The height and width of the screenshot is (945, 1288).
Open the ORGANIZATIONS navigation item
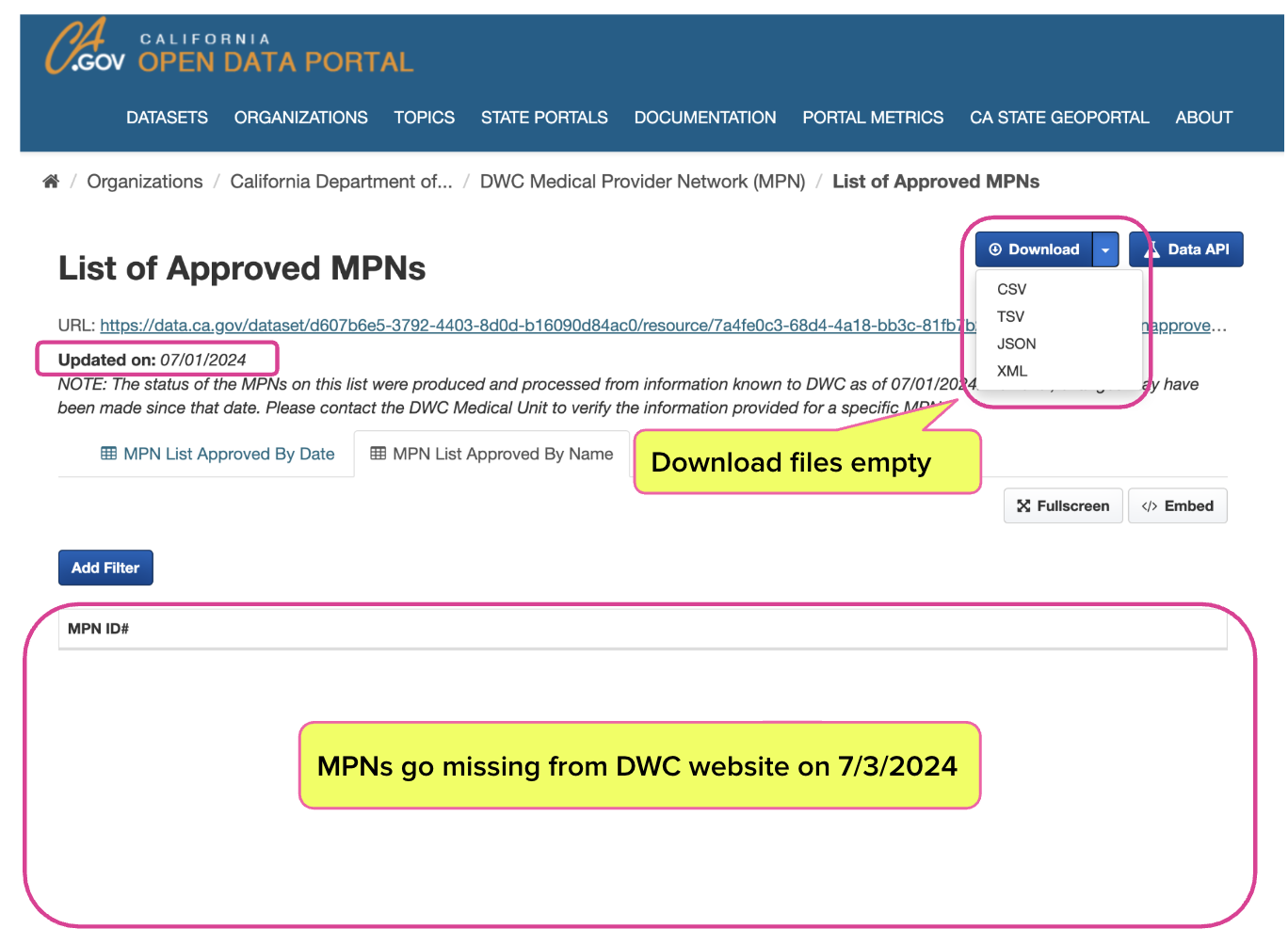tap(301, 118)
